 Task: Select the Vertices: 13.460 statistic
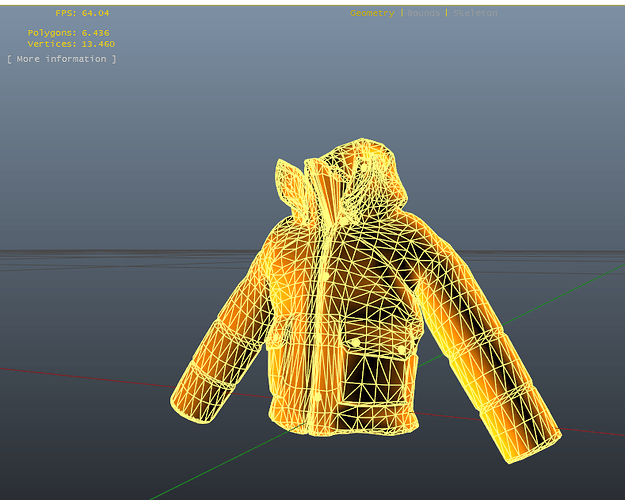tap(71, 44)
